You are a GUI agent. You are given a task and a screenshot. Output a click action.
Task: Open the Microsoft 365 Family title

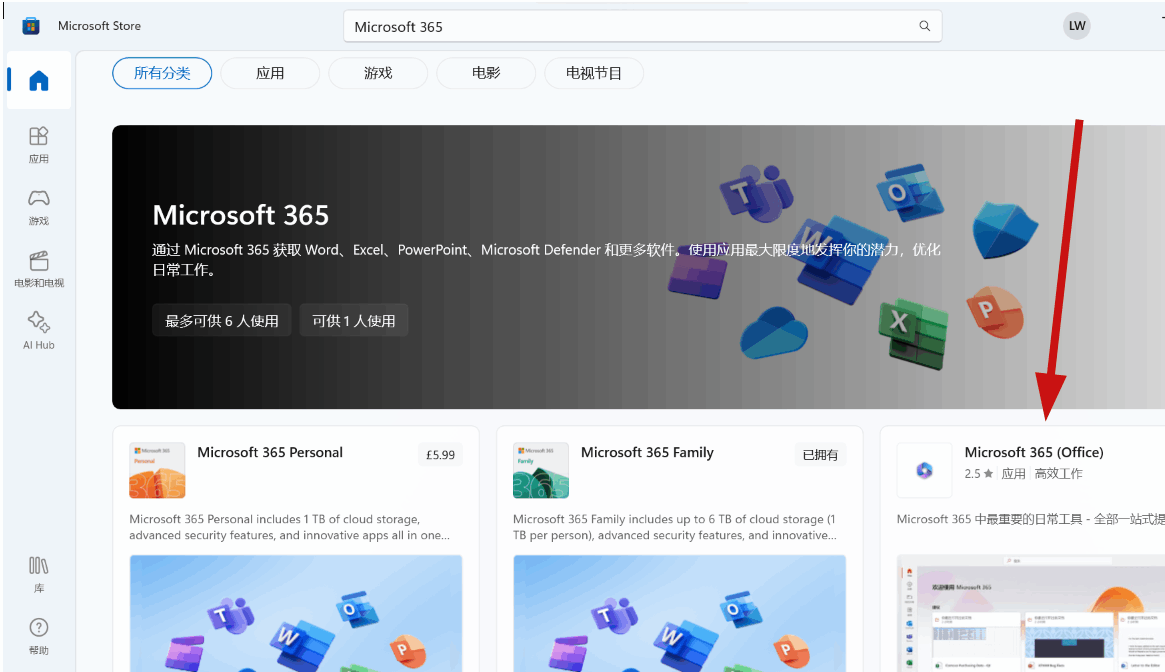tap(647, 453)
